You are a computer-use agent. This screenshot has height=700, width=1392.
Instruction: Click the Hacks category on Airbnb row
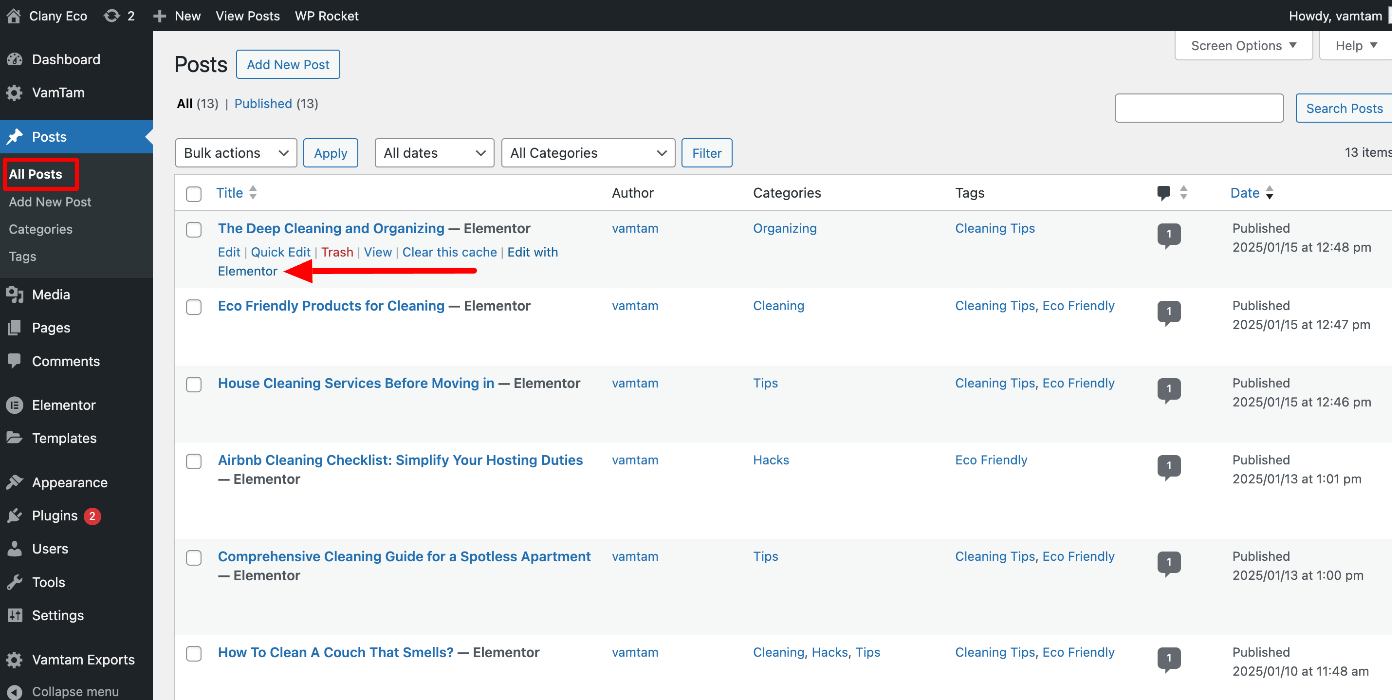point(771,461)
